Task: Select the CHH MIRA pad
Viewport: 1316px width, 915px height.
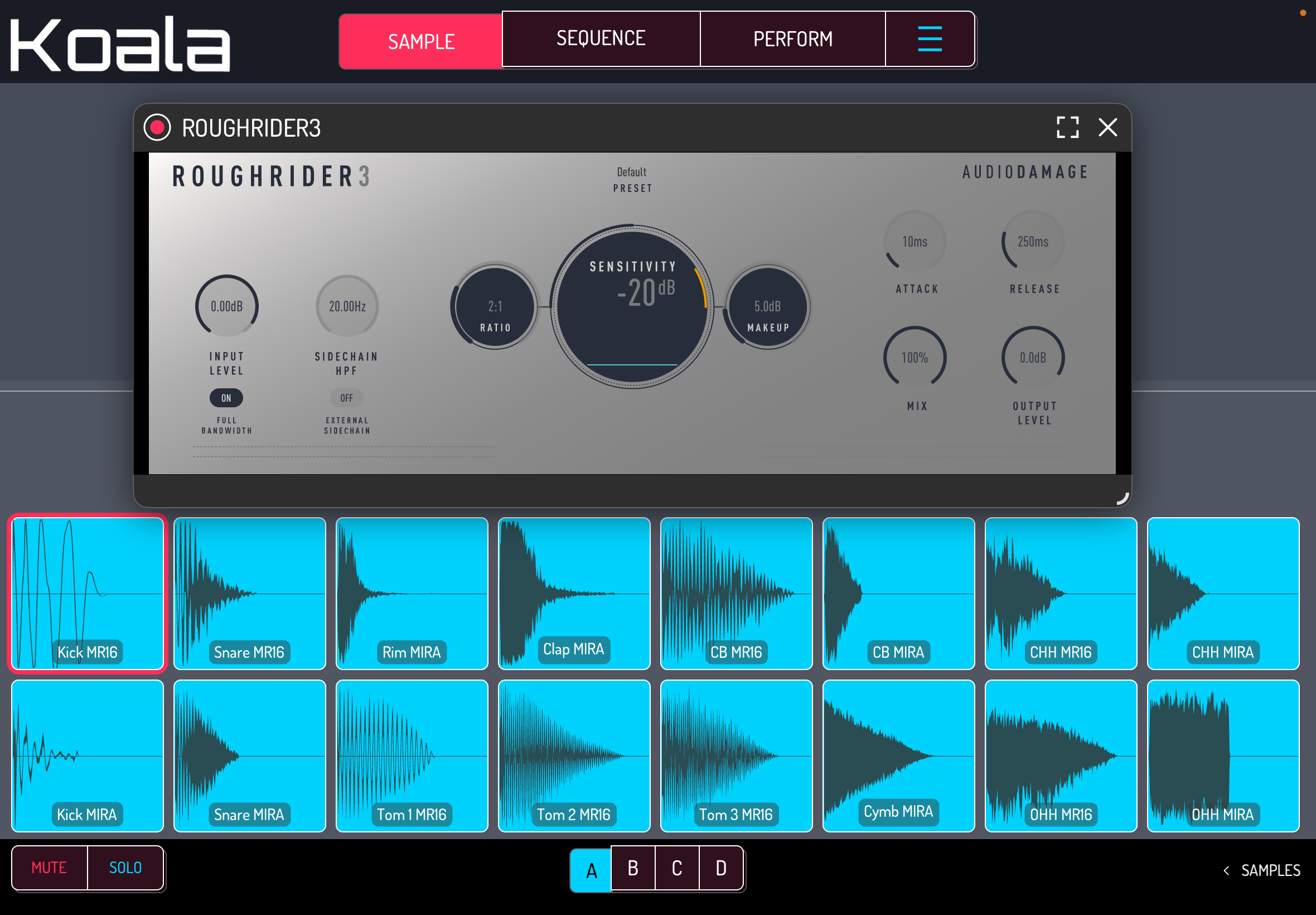Action: pyautogui.click(x=1223, y=594)
